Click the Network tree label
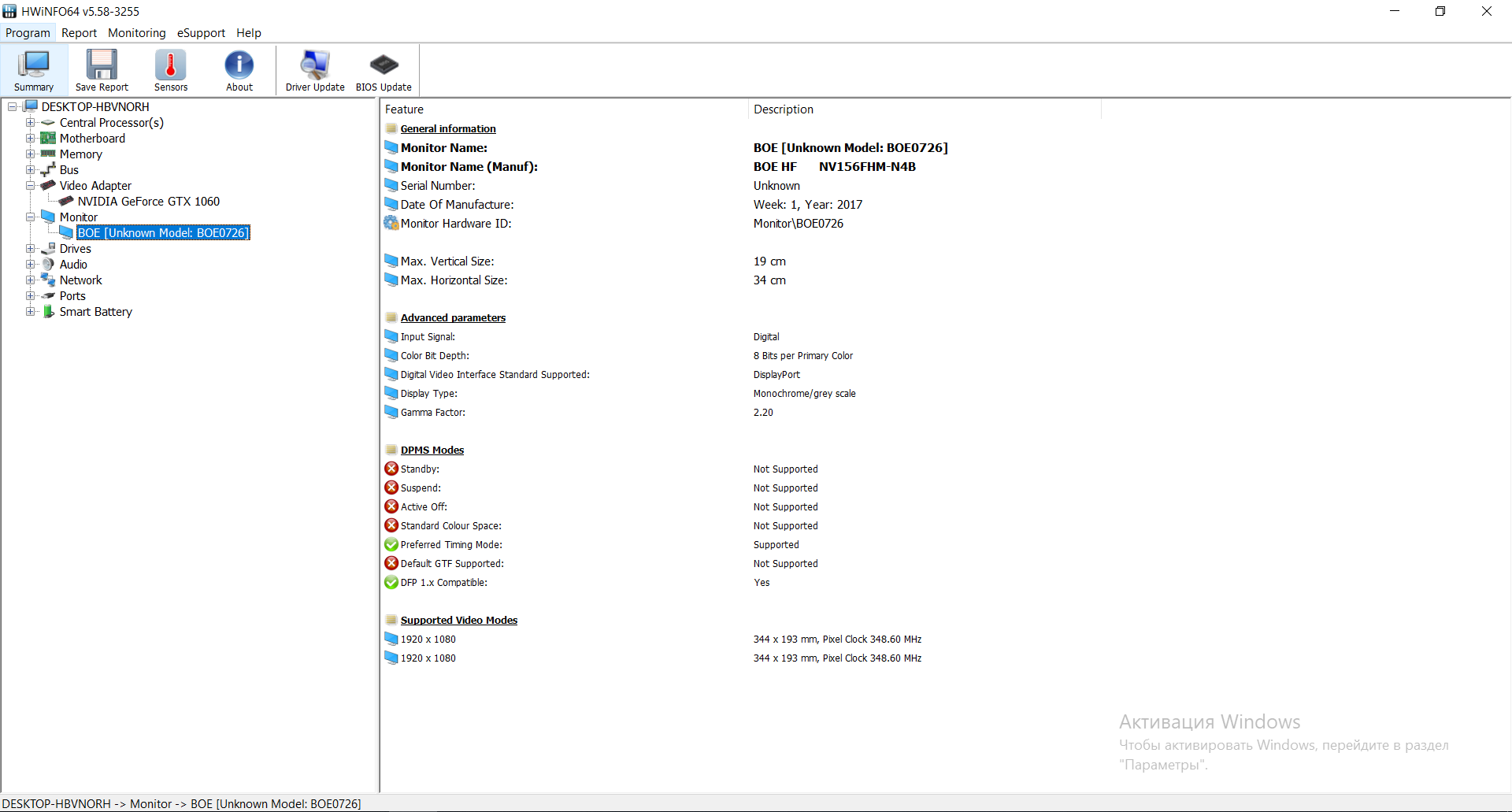Viewport: 1512px width, 812px height. (80, 280)
